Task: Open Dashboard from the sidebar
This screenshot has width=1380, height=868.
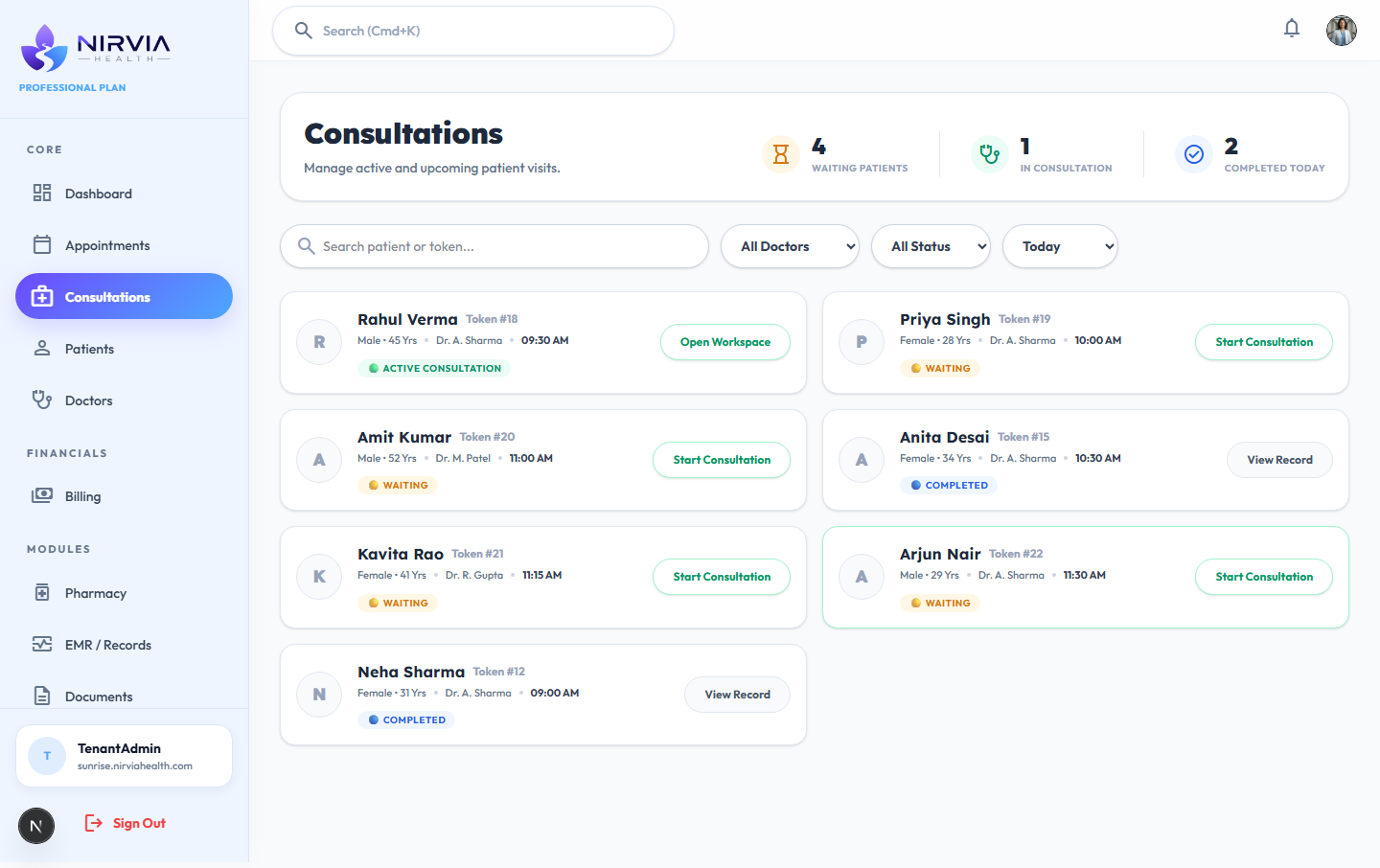Action: tap(125, 194)
